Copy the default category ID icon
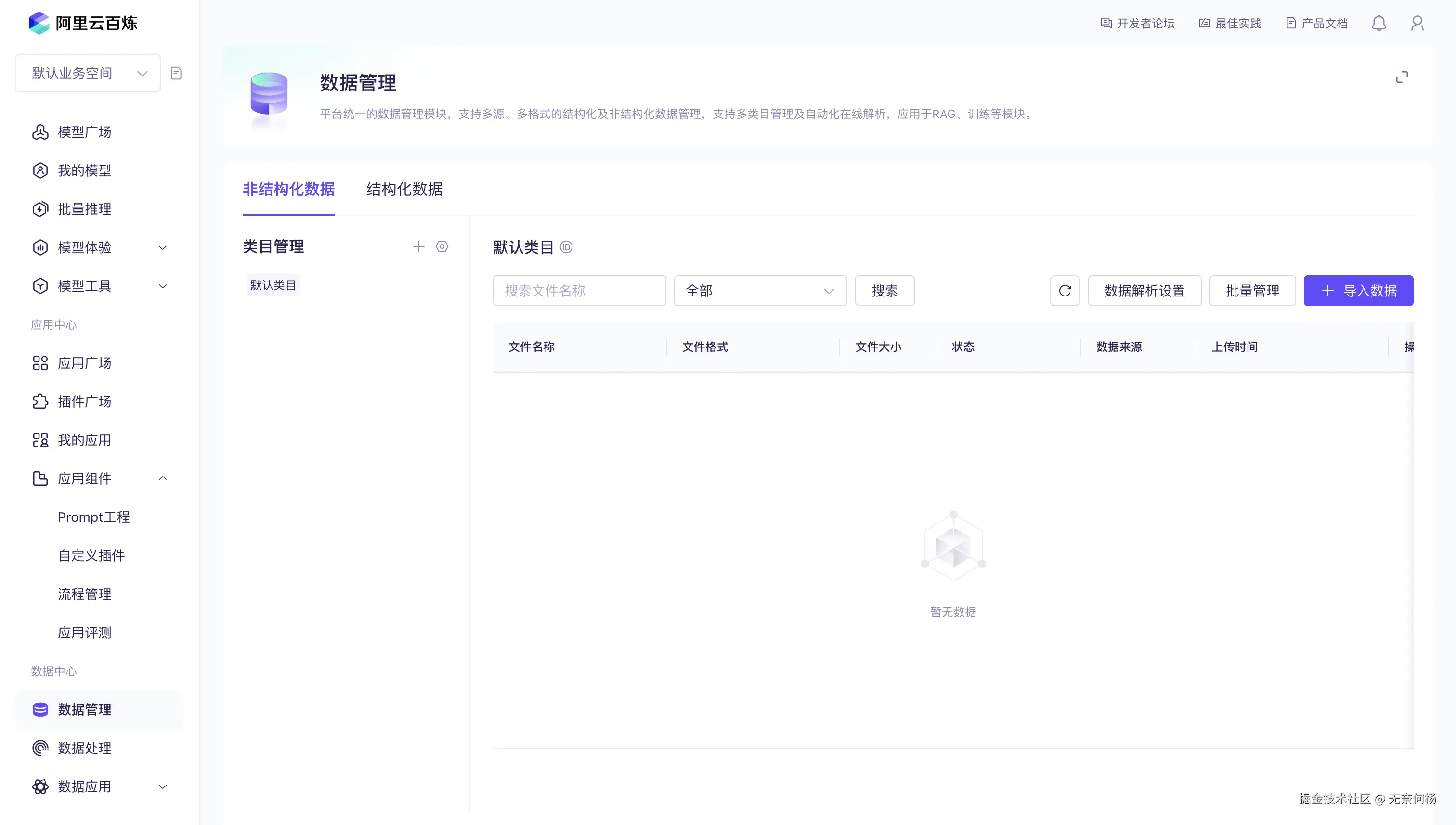 click(566, 247)
